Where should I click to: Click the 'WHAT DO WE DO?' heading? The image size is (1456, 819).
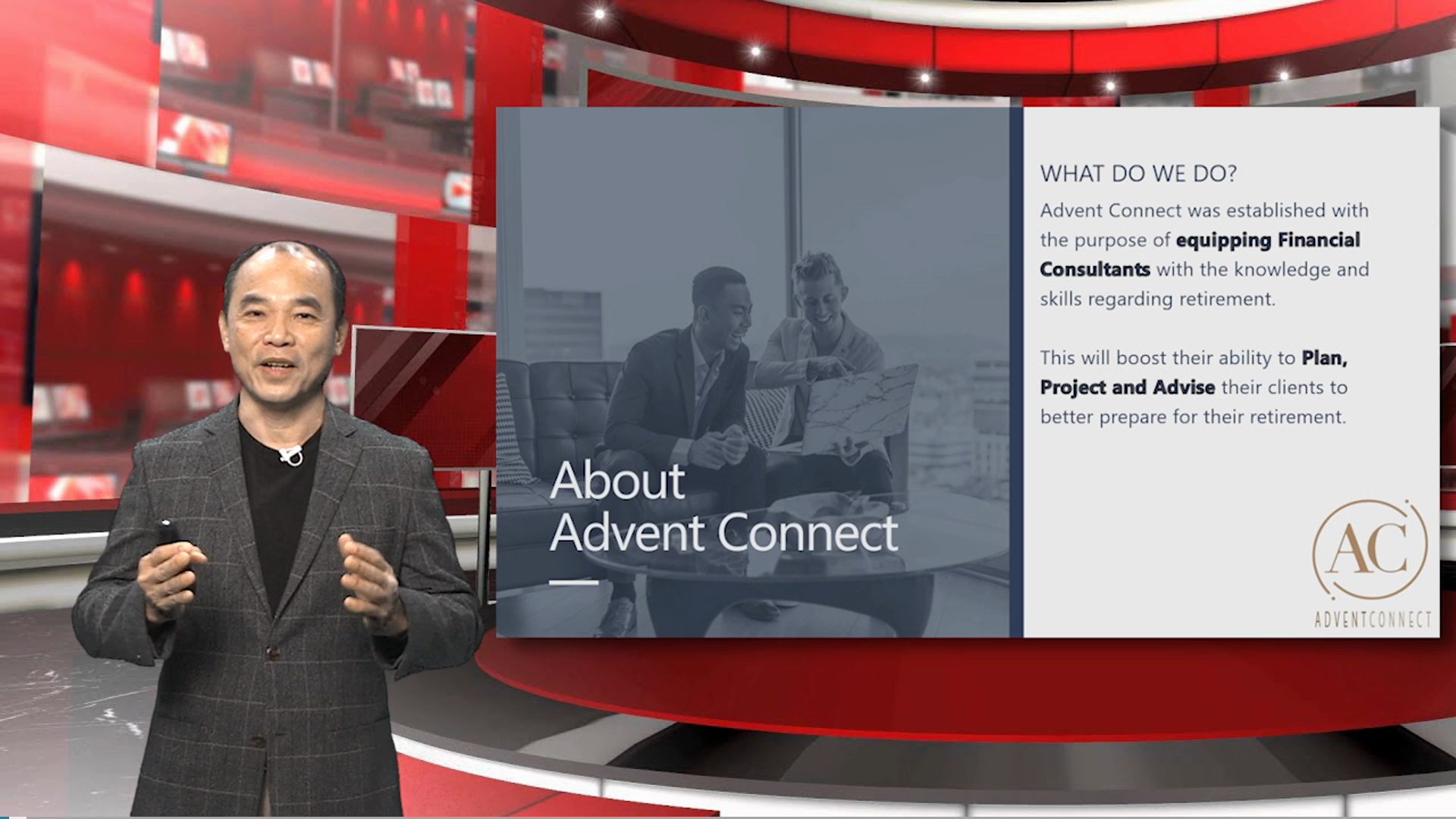[x=1137, y=174]
